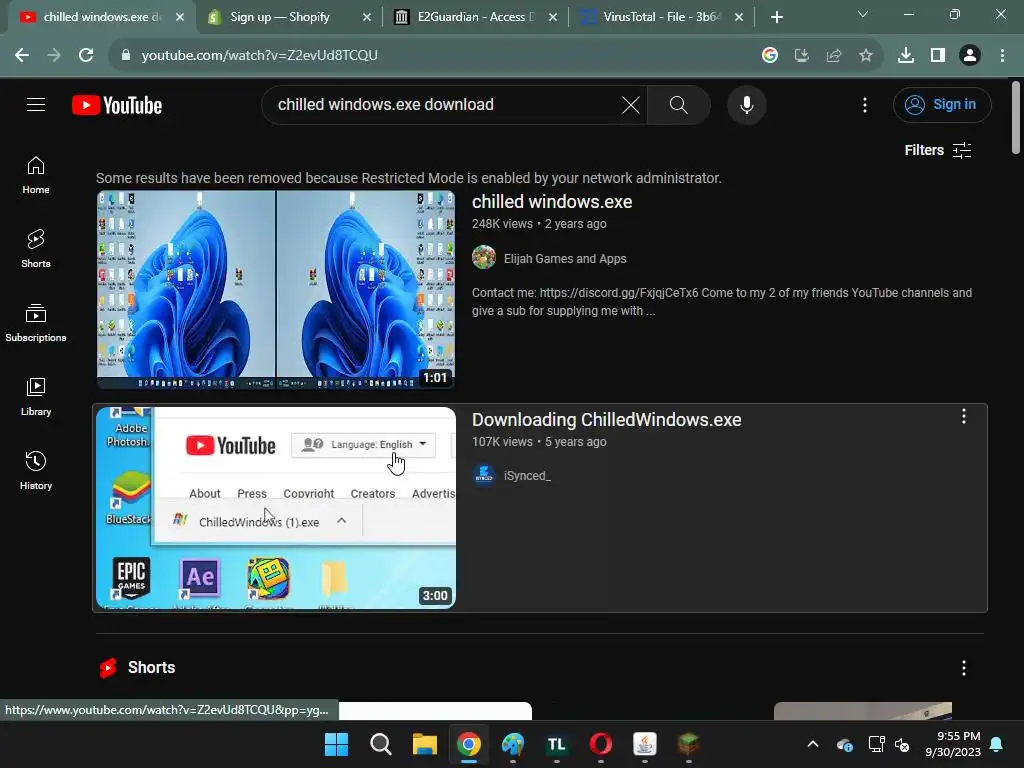Open YouTube settings three-dot menu in header

tap(865, 104)
